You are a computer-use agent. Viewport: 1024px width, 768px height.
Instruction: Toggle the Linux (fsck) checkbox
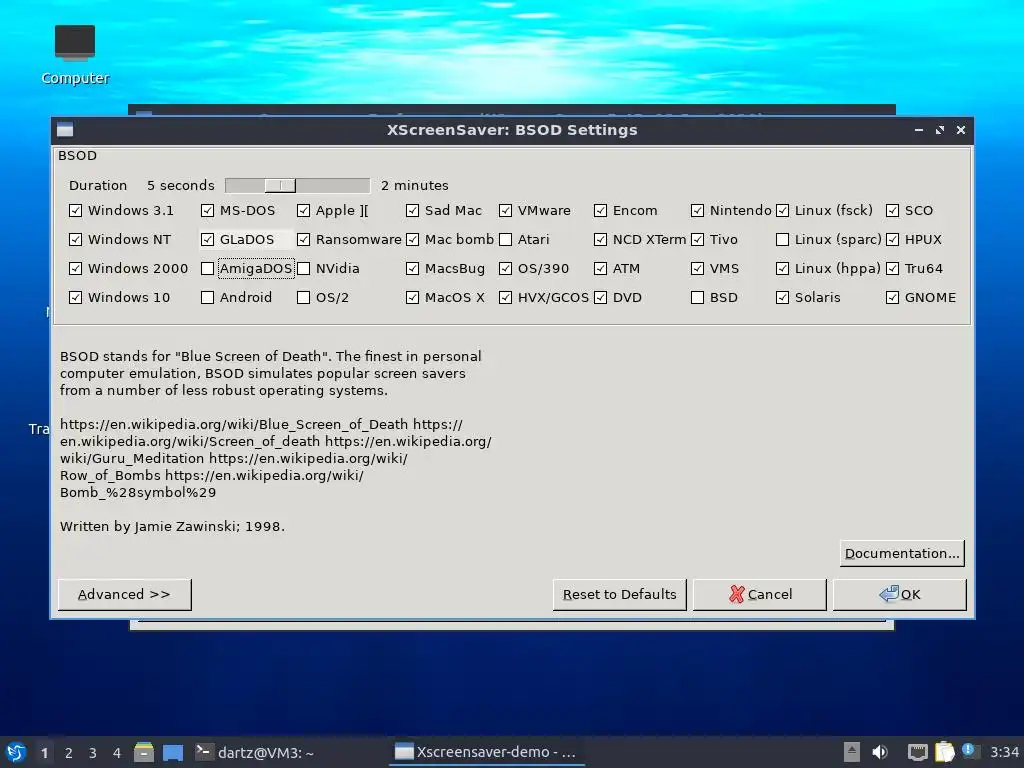click(782, 210)
